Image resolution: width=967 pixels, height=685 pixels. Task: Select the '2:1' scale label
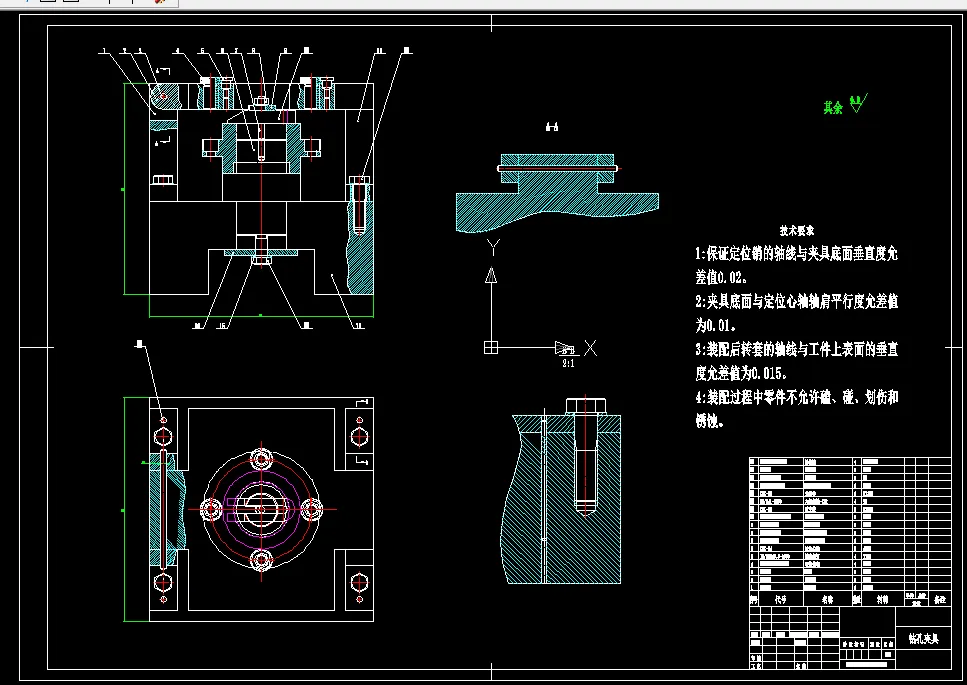pos(568,364)
